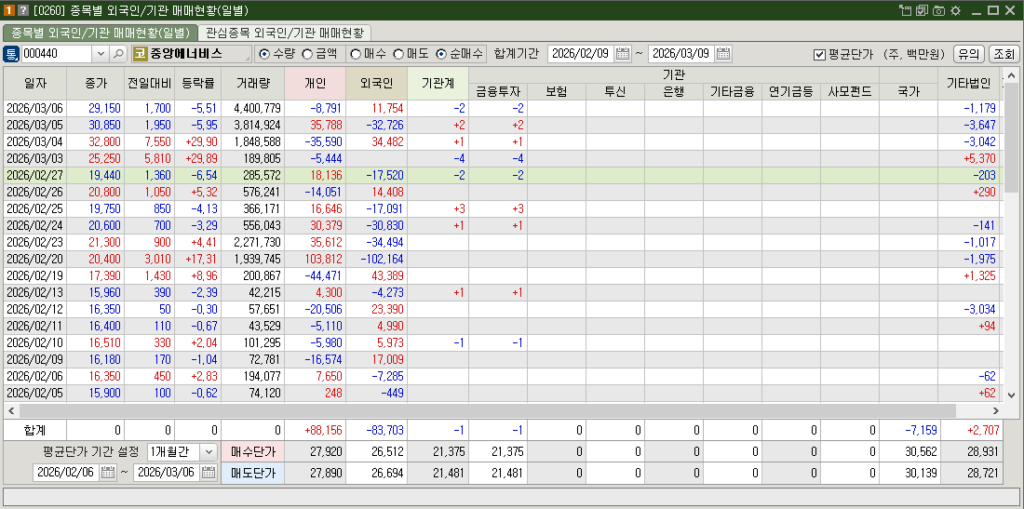Click the horizontal scrollbar under the table
Viewport: 1024px width, 509px height.
(500, 410)
